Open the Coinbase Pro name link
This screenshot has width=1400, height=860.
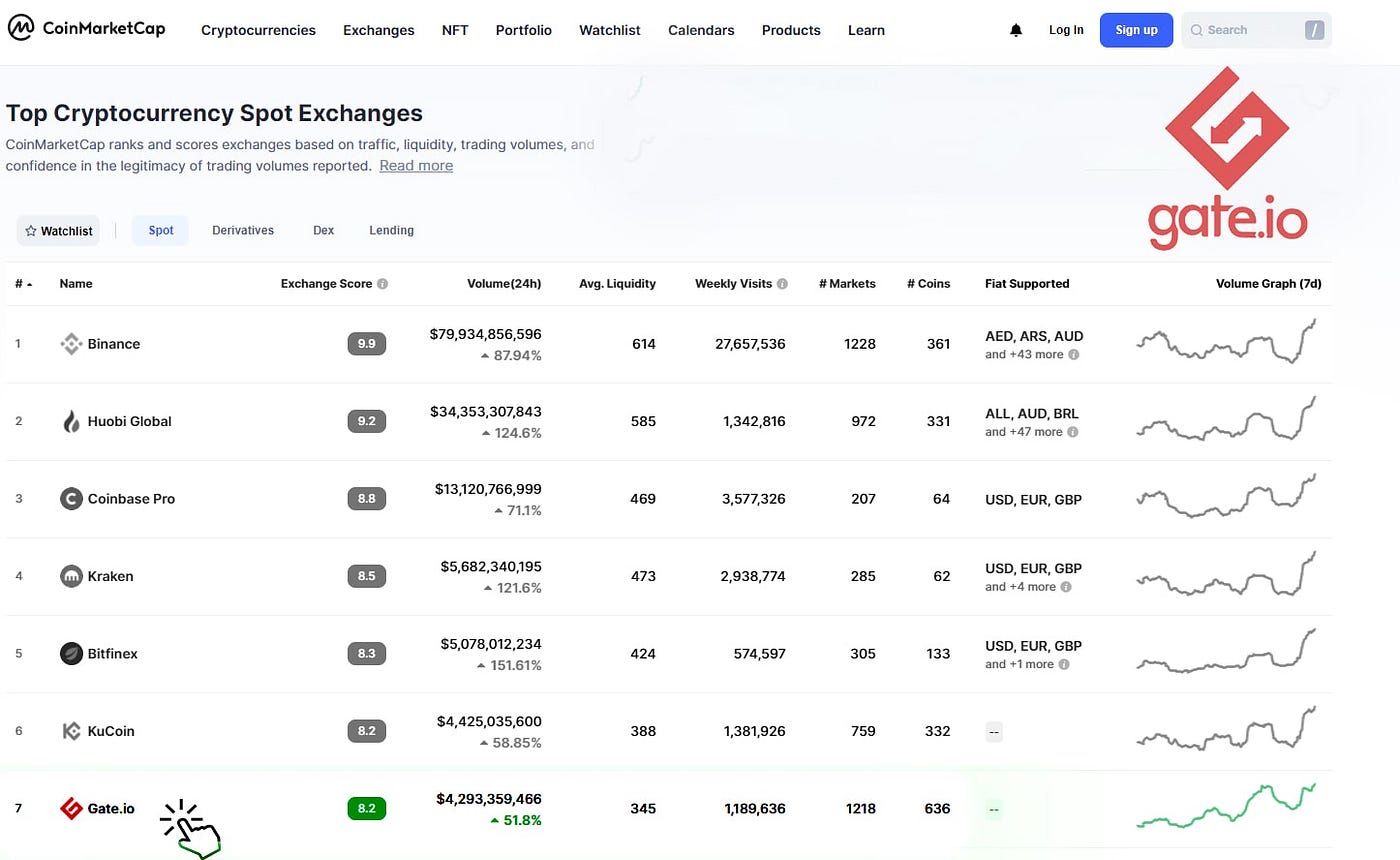tap(131, 498)
